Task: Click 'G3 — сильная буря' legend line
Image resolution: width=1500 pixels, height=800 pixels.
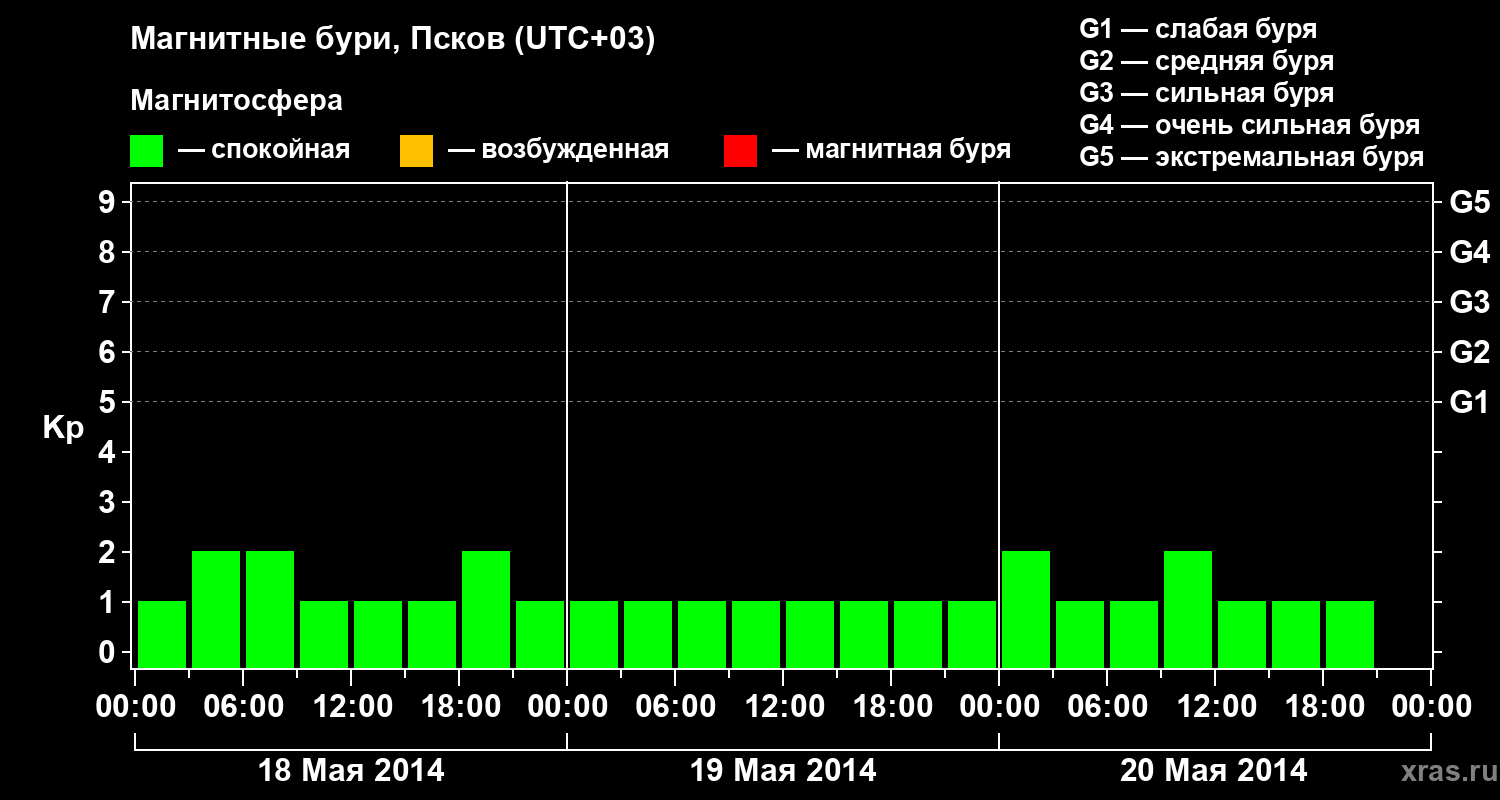Action: (x=1207, y=93)
